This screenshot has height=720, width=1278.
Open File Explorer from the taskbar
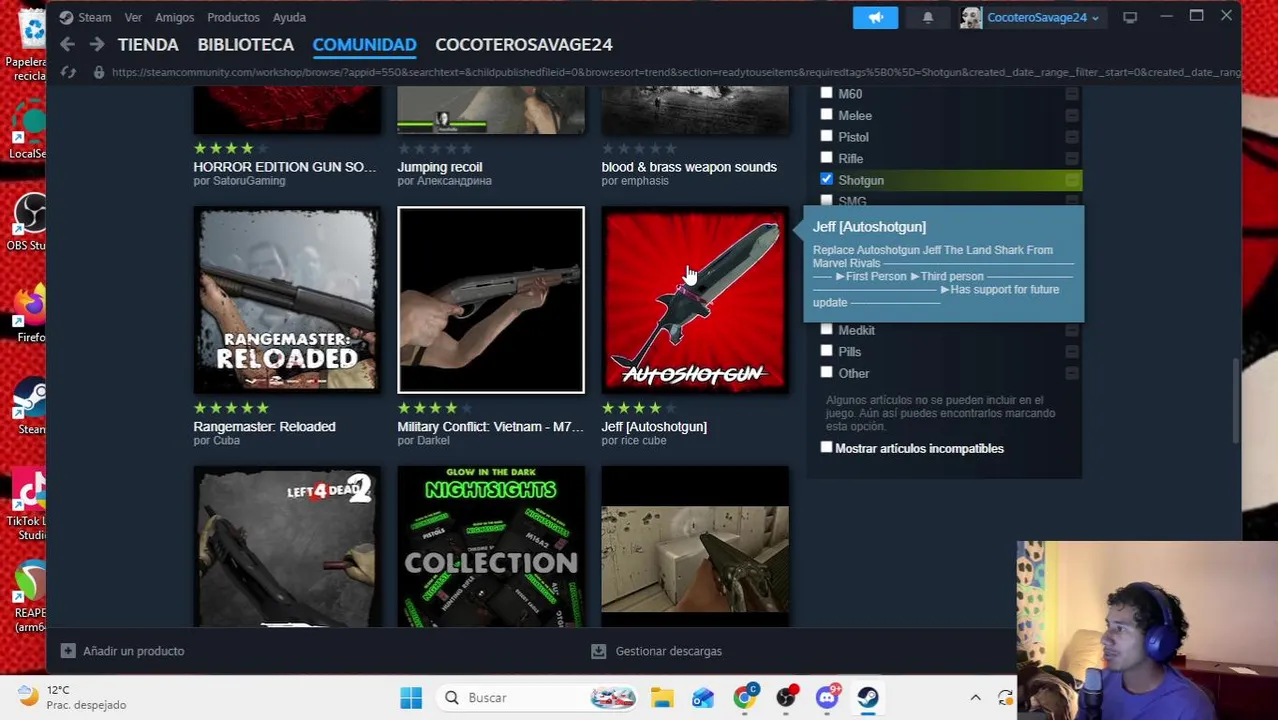(x=662, y=698)
